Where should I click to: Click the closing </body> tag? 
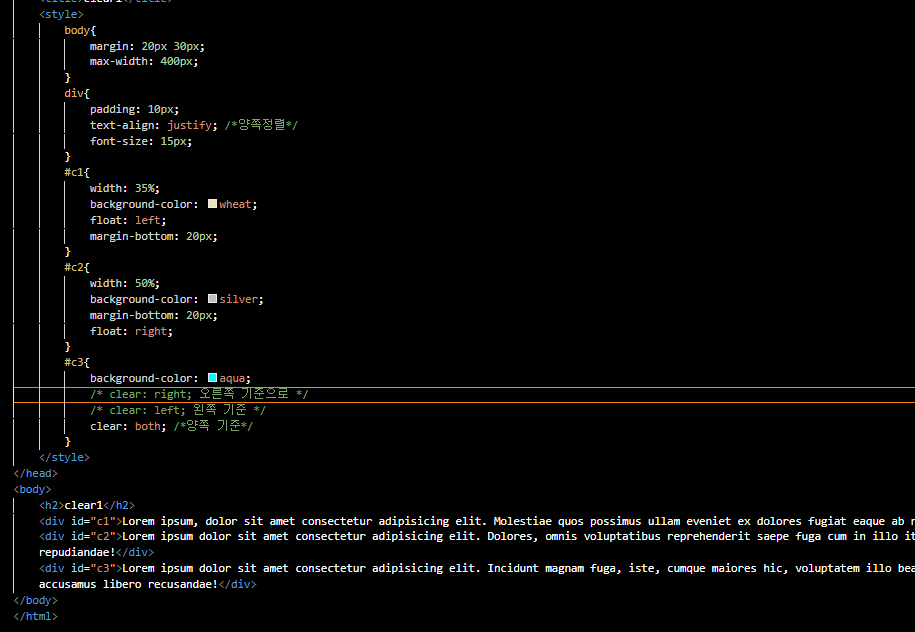36,600
